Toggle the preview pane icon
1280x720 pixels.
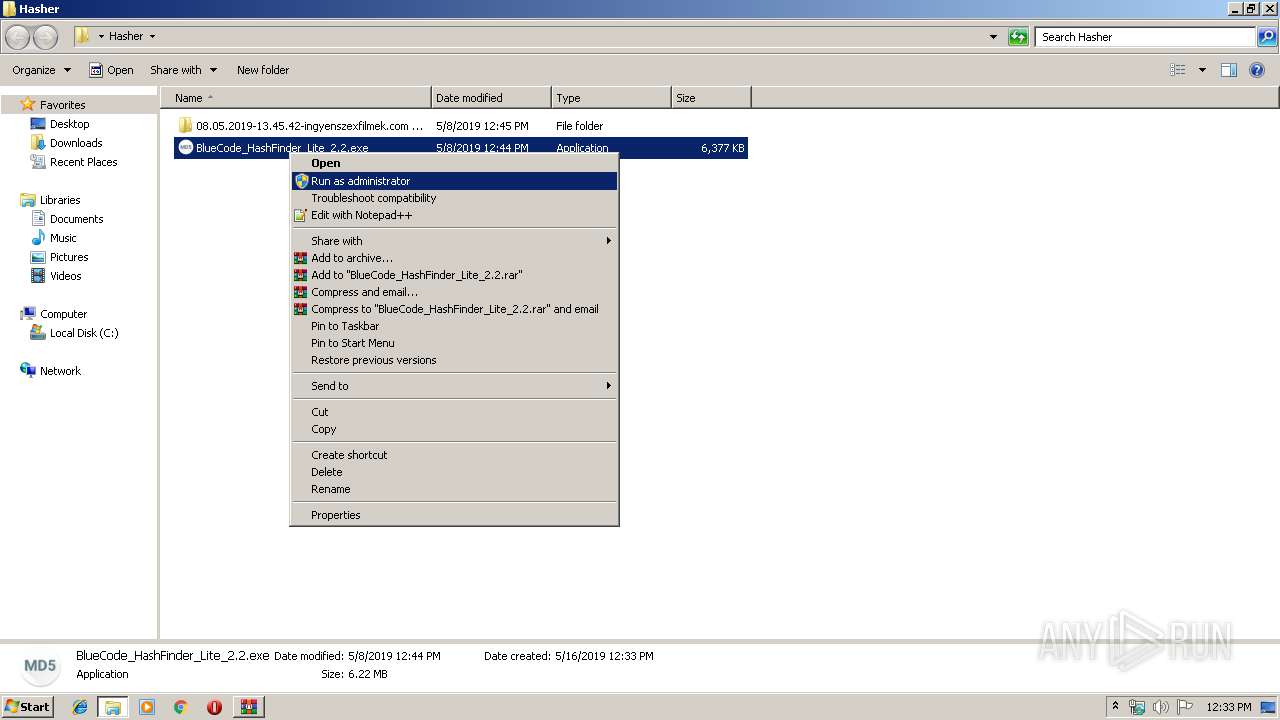click(1229, 70)
